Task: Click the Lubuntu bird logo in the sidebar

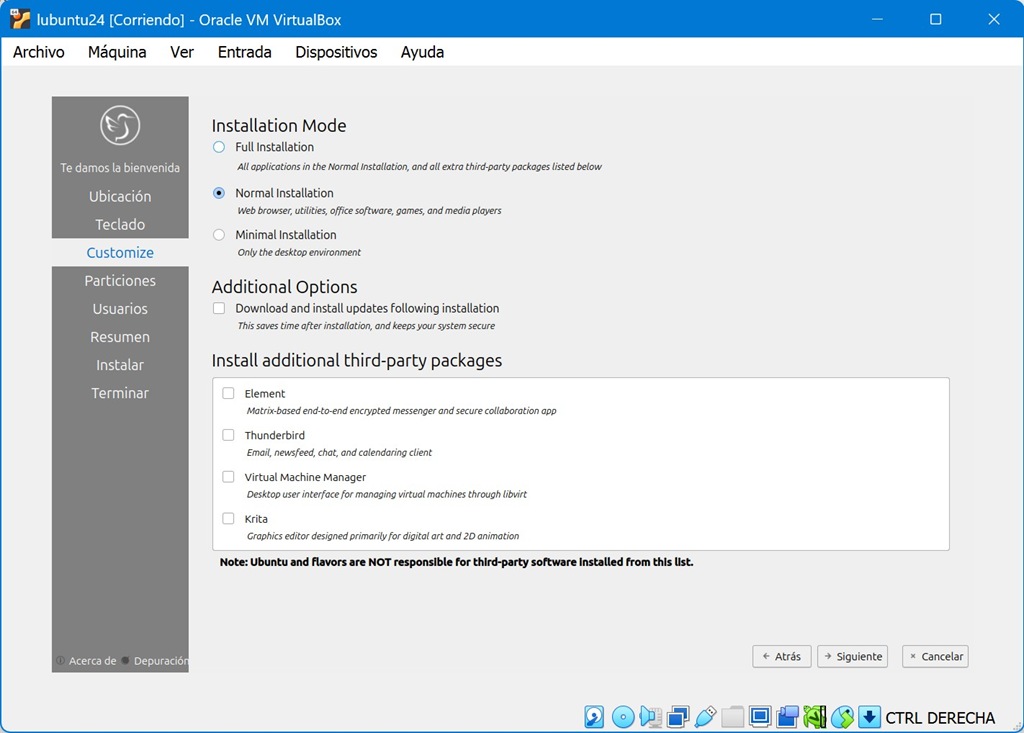Action: (120, 125)
